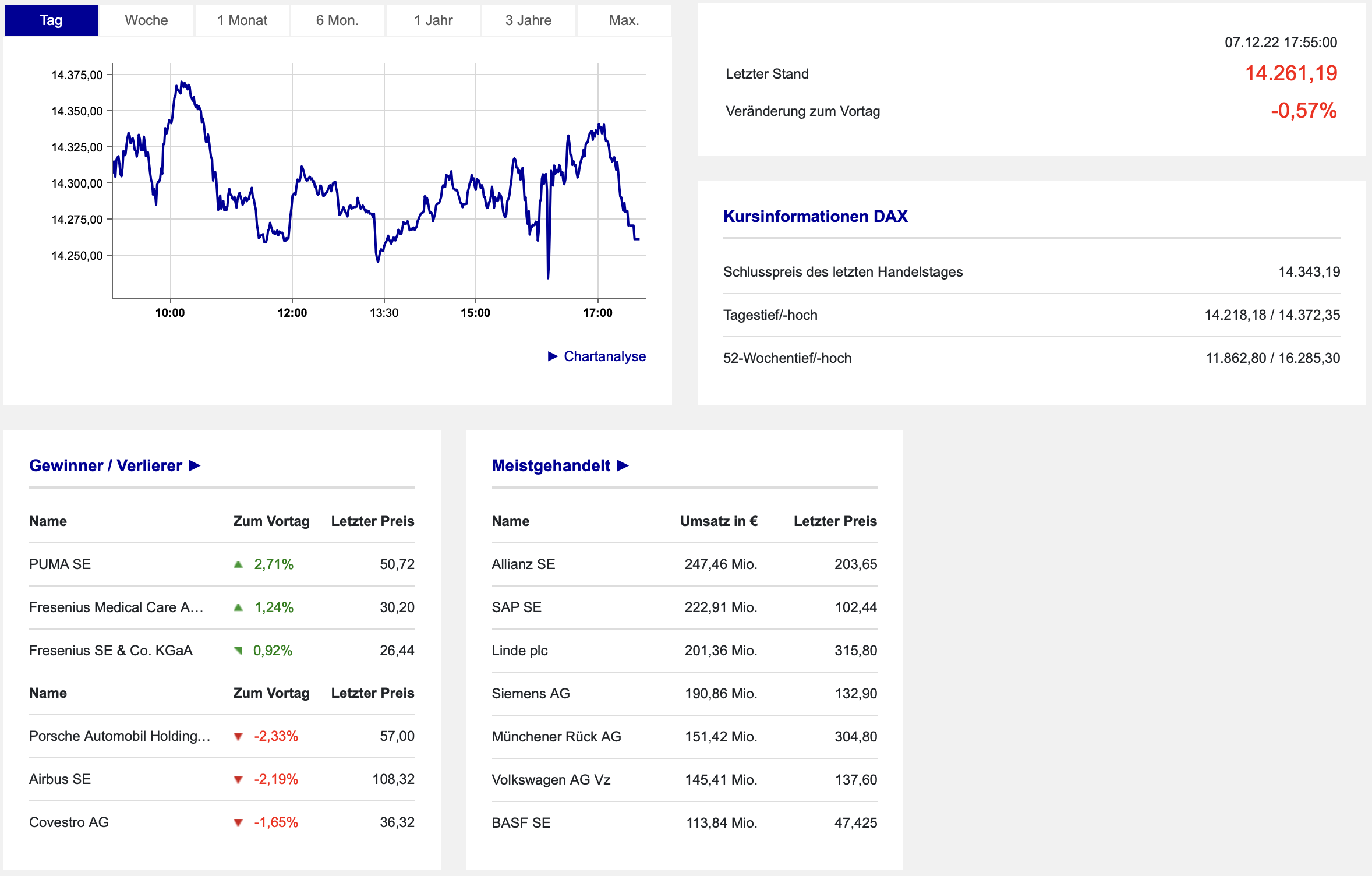This screenshot has width=1372, height=876.
Task: Click red down arrow beside Airbus SE
Action: [x=238, y=779]
